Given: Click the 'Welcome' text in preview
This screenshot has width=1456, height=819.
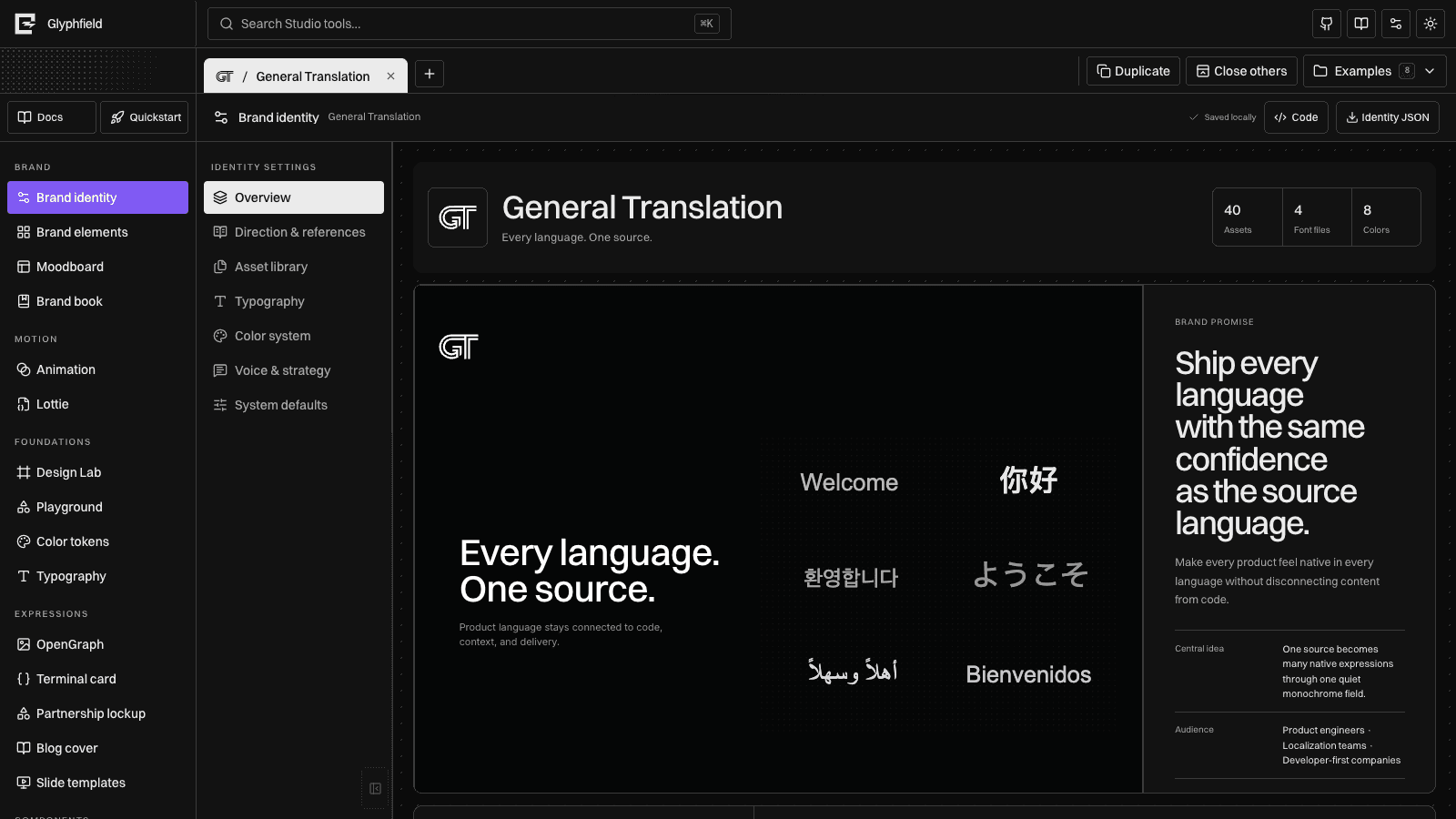Looking at the screenshot, I should click(849, 482).
